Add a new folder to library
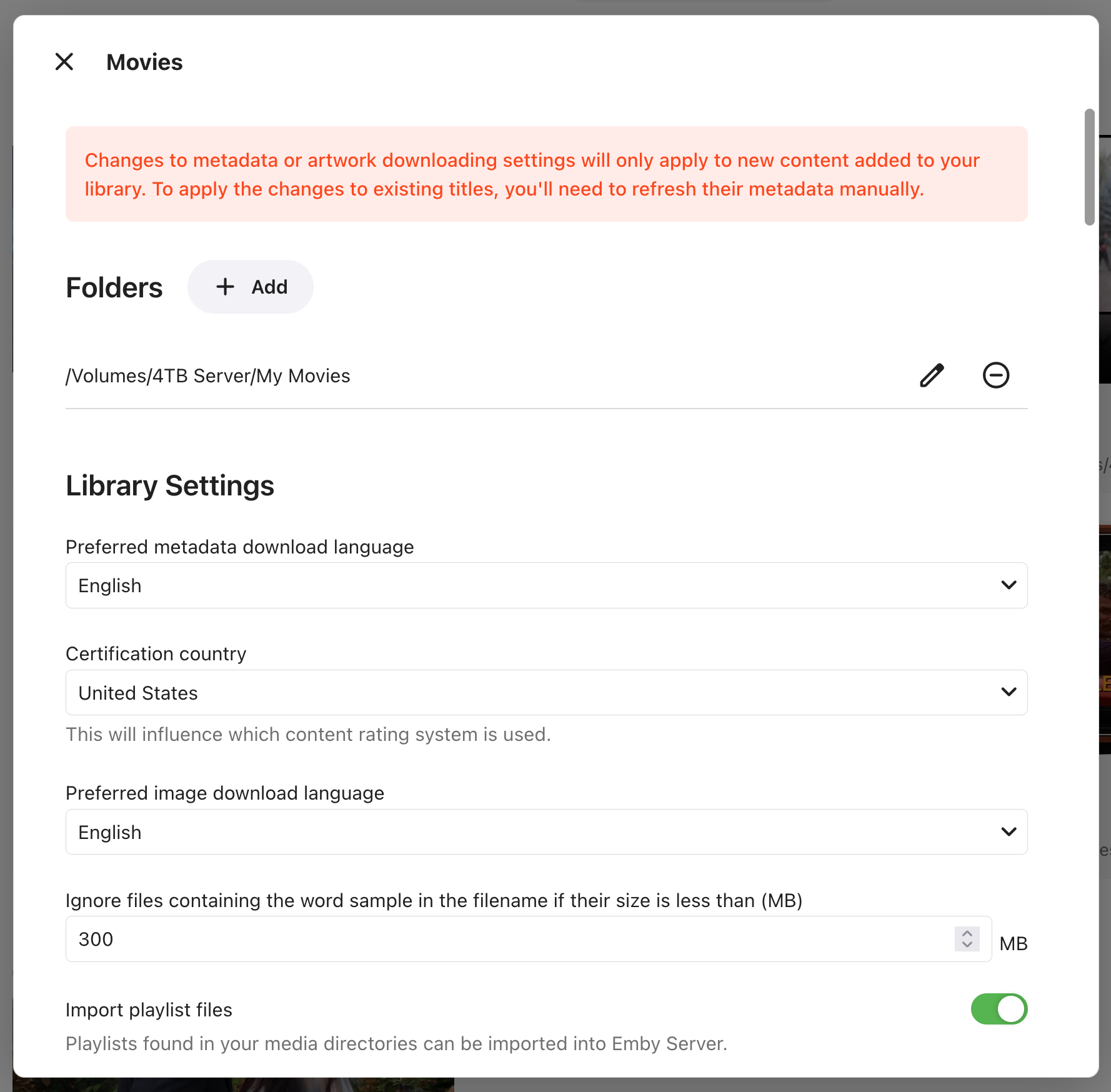Image resolution: width=1111 pixels, height=1092 pixels. pyautogui.click(x=251, y=287)
